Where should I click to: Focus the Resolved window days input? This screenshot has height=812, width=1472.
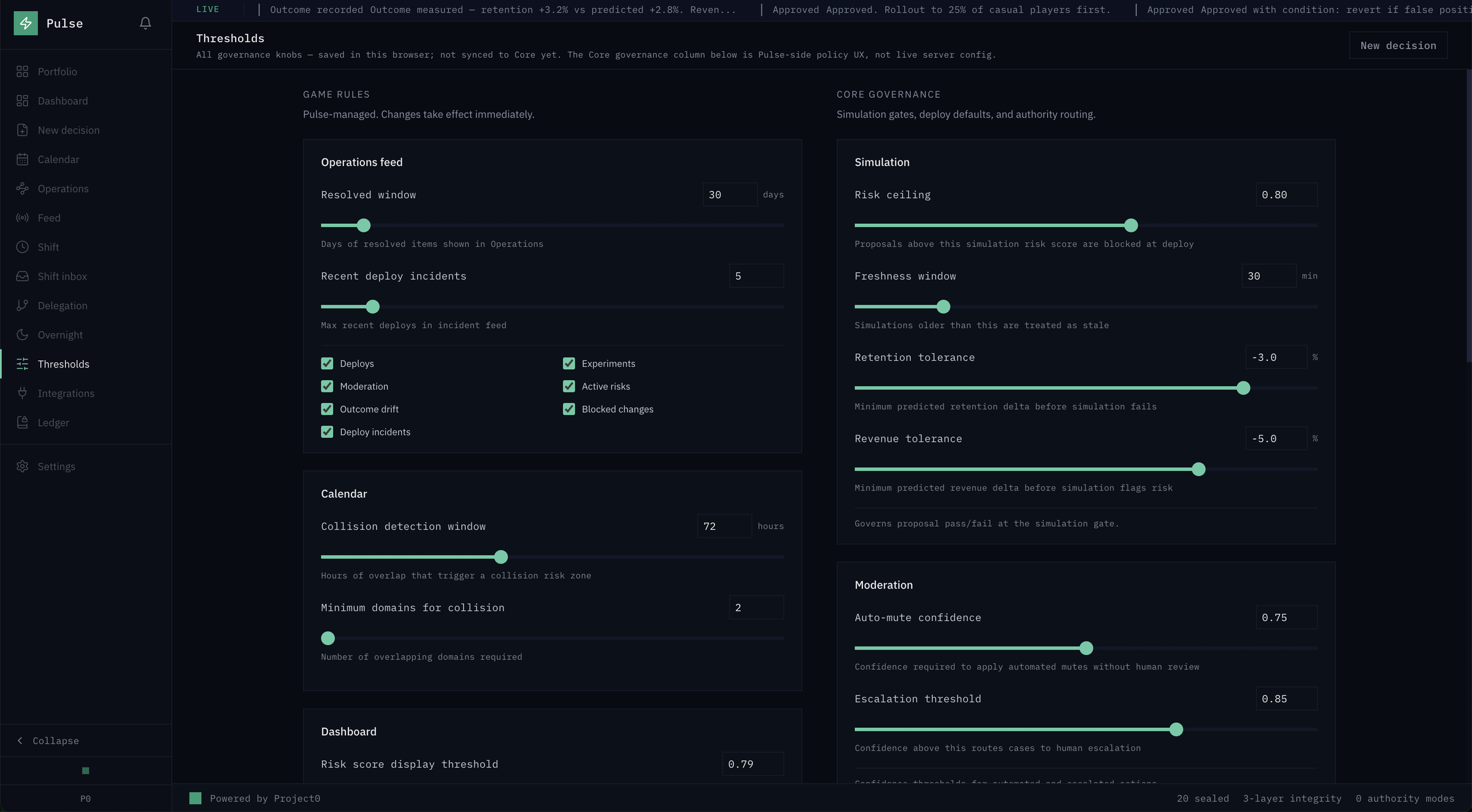[x=730, y=194]
